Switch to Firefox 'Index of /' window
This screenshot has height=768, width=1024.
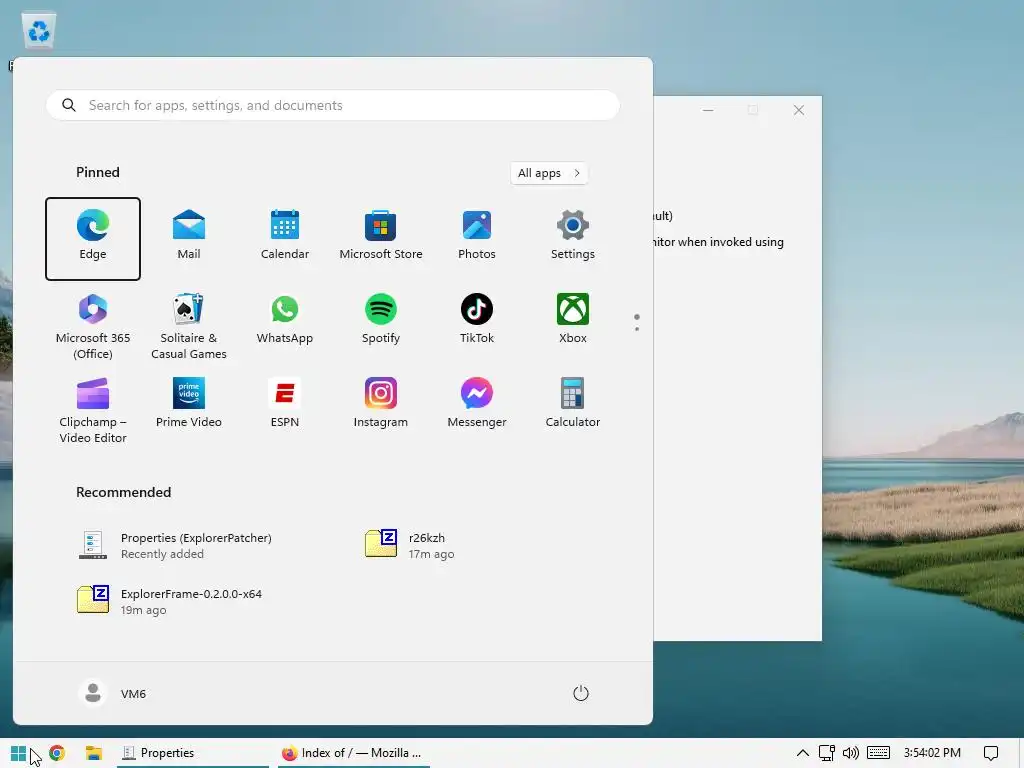click(353, 754)
